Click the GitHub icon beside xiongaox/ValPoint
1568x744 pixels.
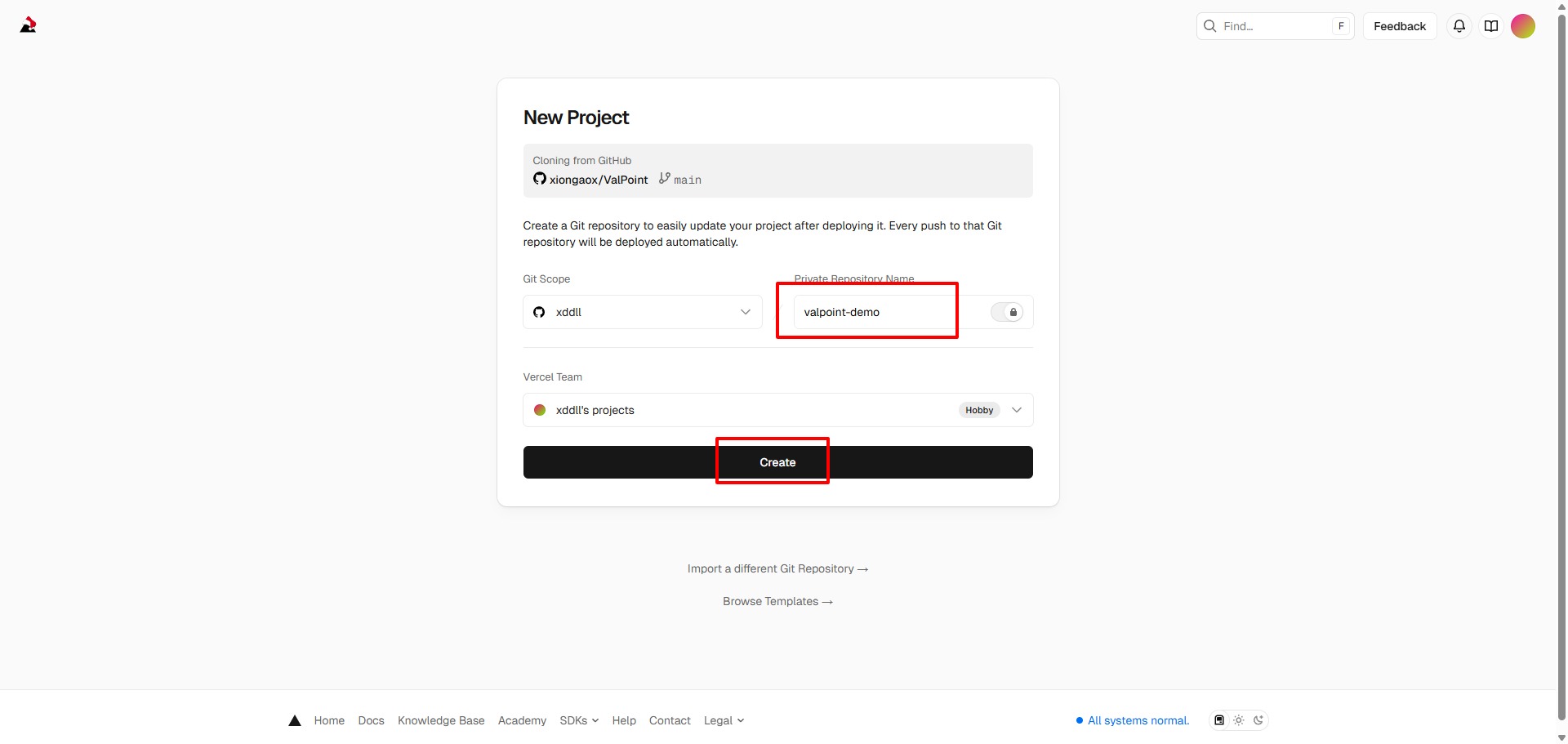tap(540, 179)
